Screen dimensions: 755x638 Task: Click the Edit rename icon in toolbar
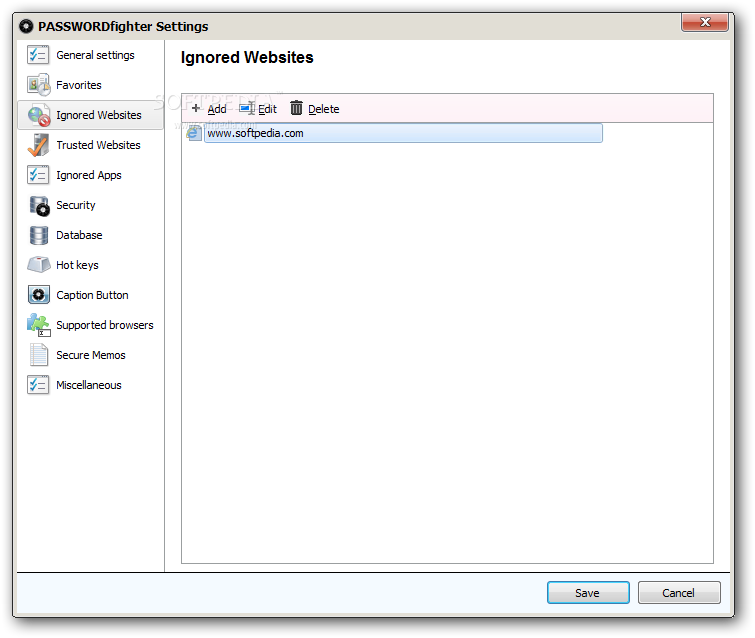tap(247, 108)
